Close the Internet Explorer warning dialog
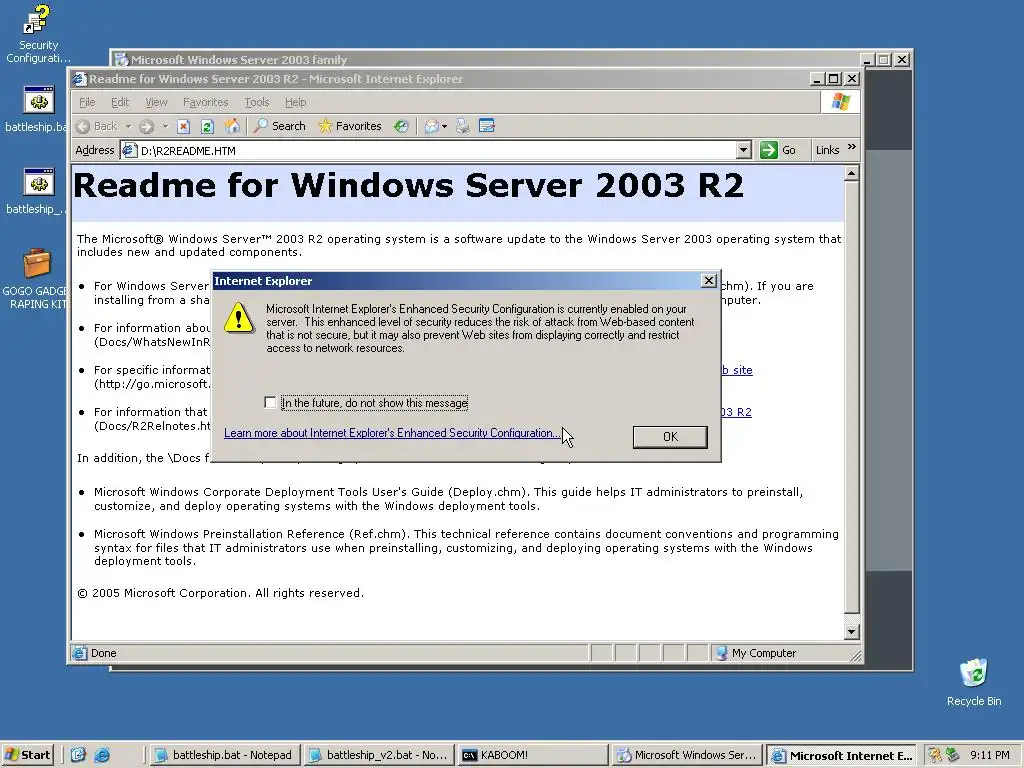 [709, 281]
